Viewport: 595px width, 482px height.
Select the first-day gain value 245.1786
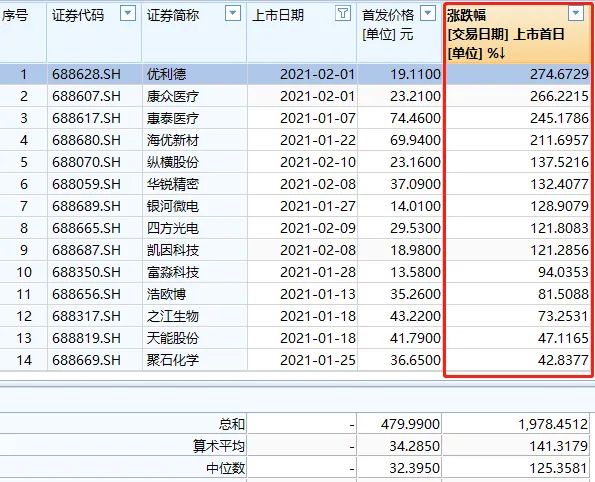click(x=559, y=118)
